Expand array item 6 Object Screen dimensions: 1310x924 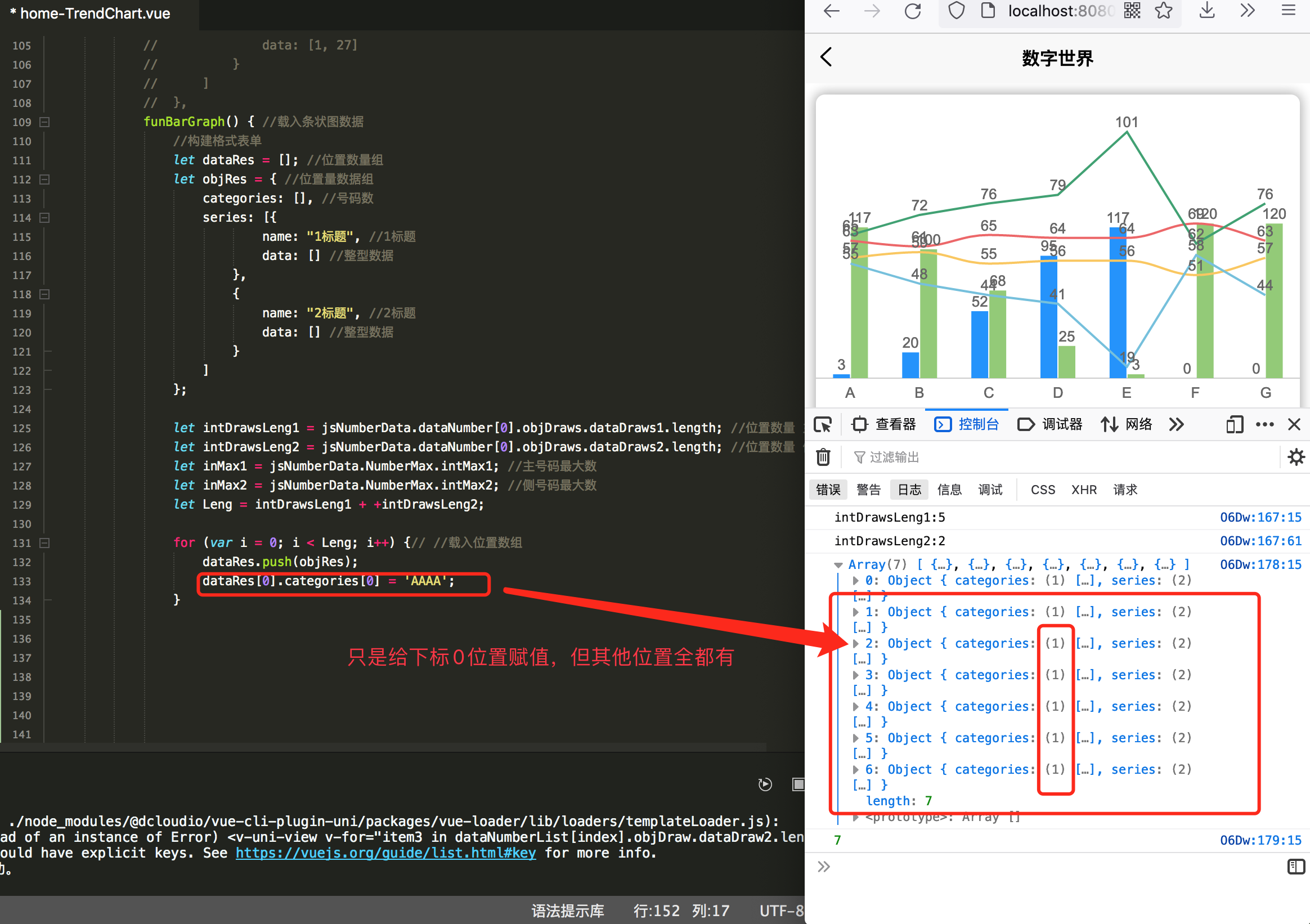tap(856, 769)
